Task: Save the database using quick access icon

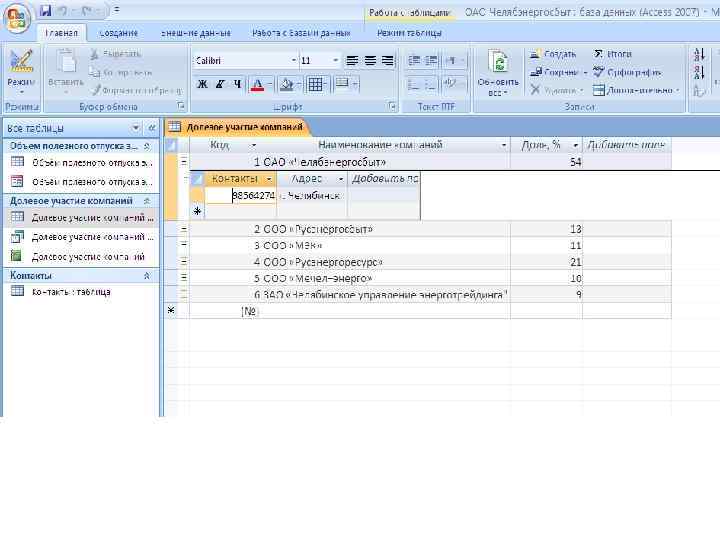Action: (x=45, y=10)
